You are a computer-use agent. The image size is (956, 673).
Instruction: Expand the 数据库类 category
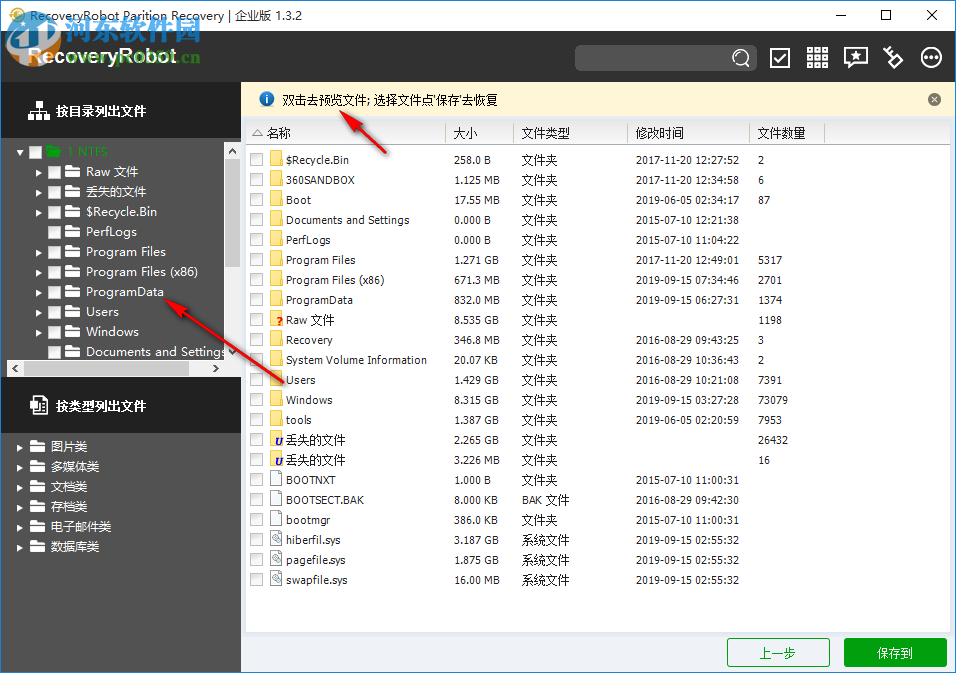click(19, 546)
